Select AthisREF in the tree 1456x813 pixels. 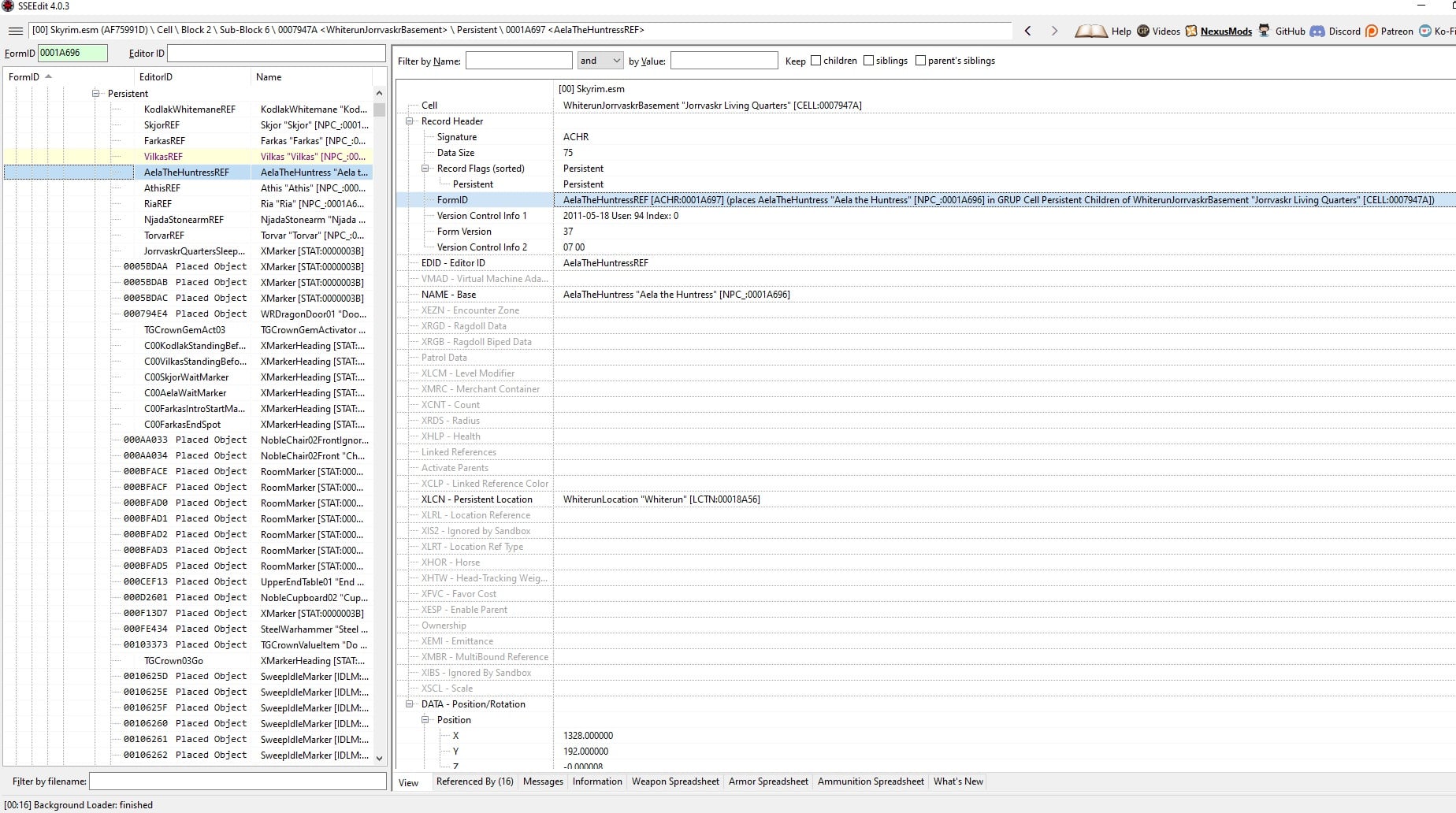coord(162,188)
